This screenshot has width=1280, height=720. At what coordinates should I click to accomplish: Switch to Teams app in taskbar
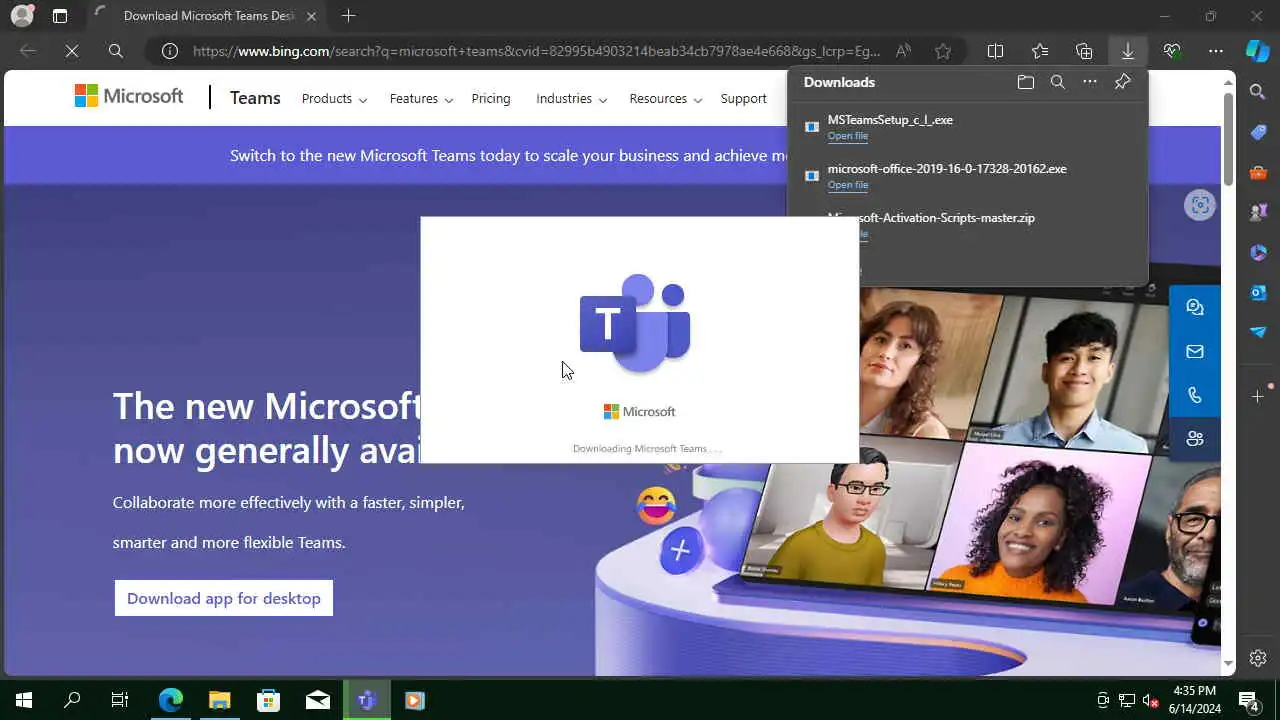point(366,700)
